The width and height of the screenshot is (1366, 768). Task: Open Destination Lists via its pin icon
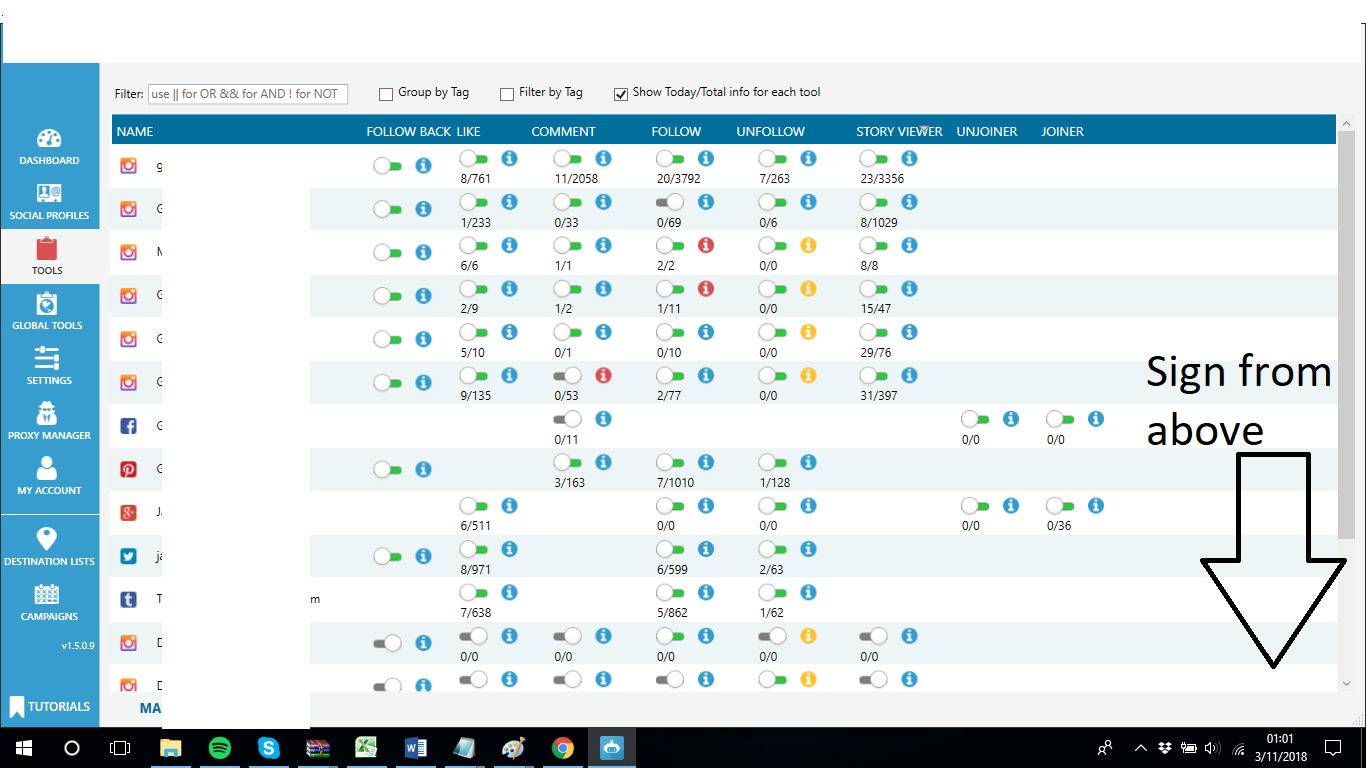[47, 539]
